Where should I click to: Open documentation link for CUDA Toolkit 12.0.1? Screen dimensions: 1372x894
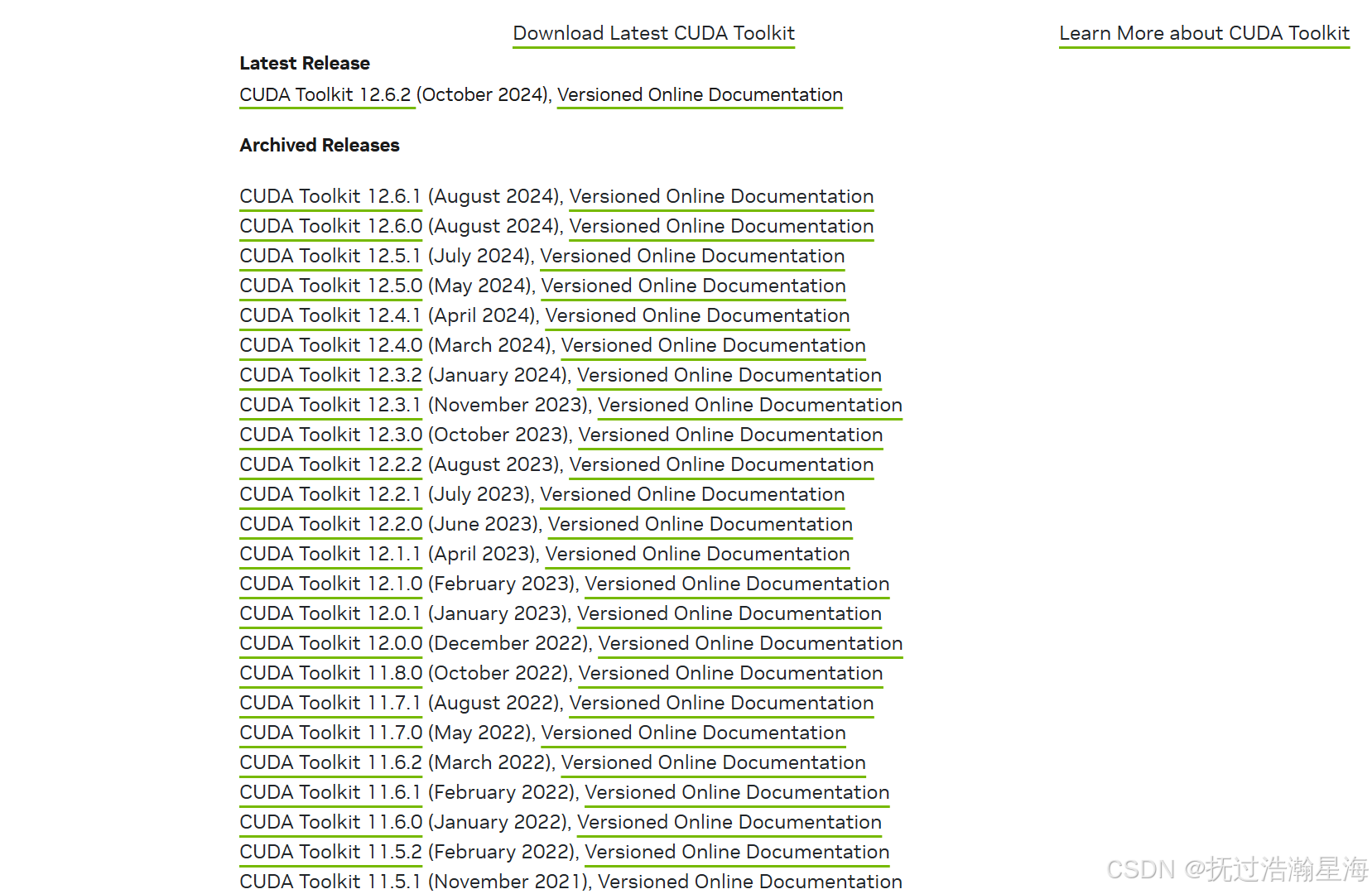pyautogui.click(x=729, y=613)
